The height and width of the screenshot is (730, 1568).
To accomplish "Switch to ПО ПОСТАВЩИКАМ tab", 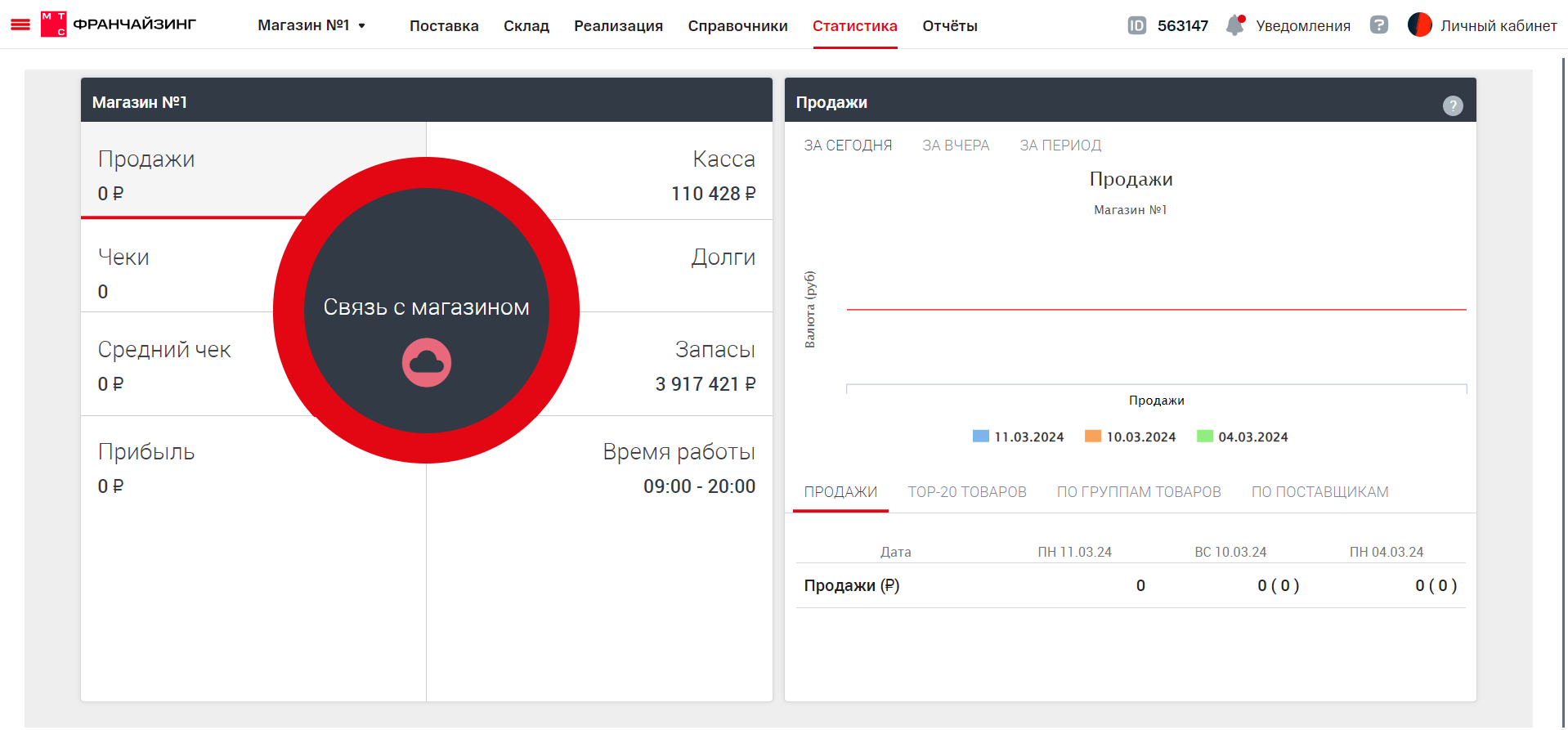I will point(1319,492).
